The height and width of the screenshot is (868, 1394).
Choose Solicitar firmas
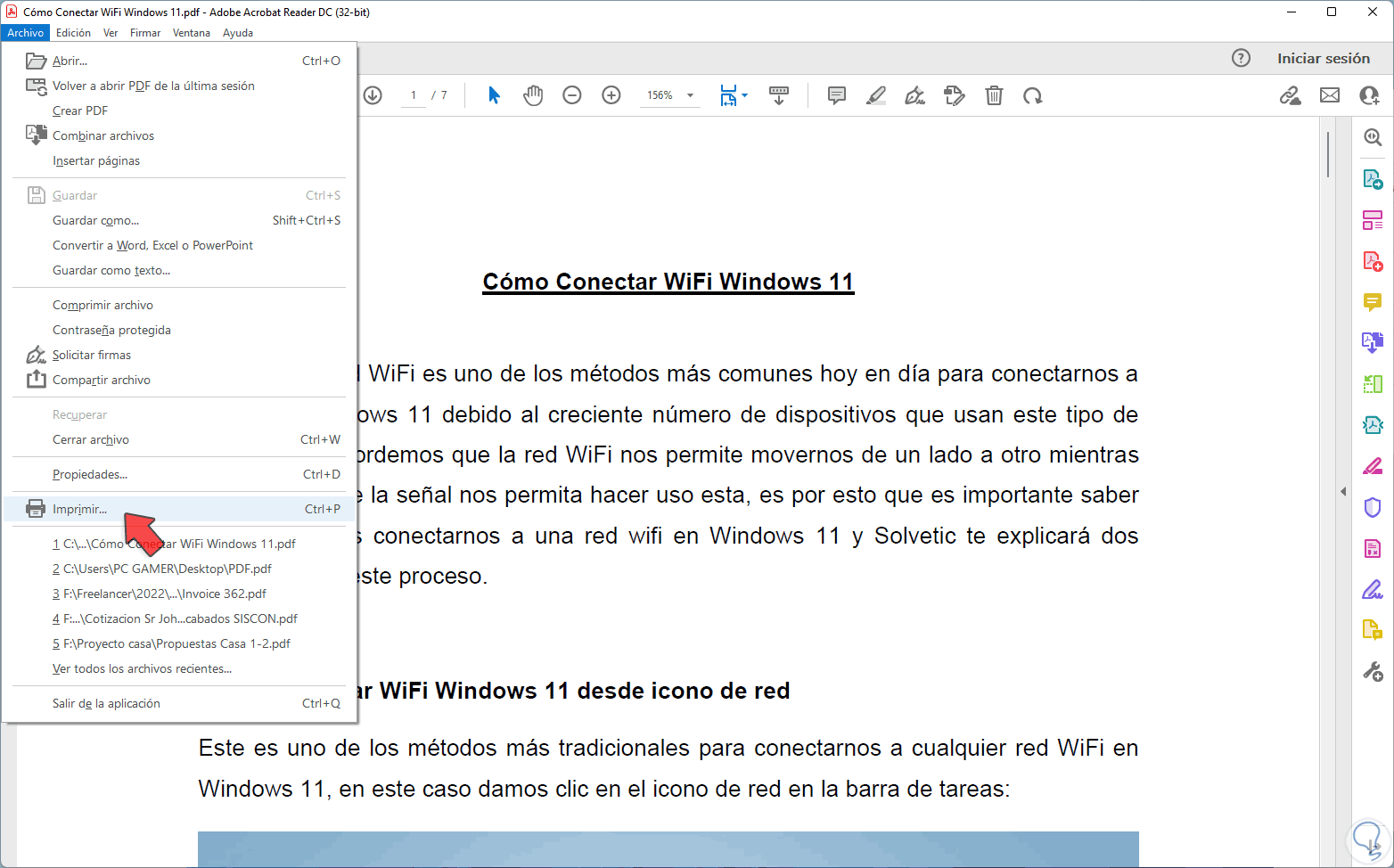click(179, 355)
